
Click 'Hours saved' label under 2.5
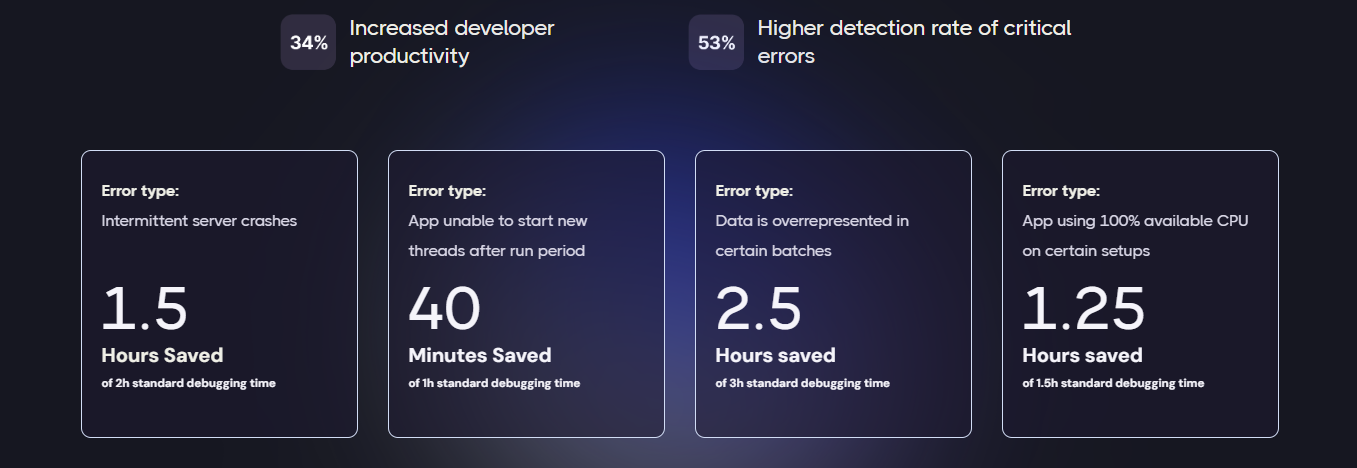click(775, 355)
